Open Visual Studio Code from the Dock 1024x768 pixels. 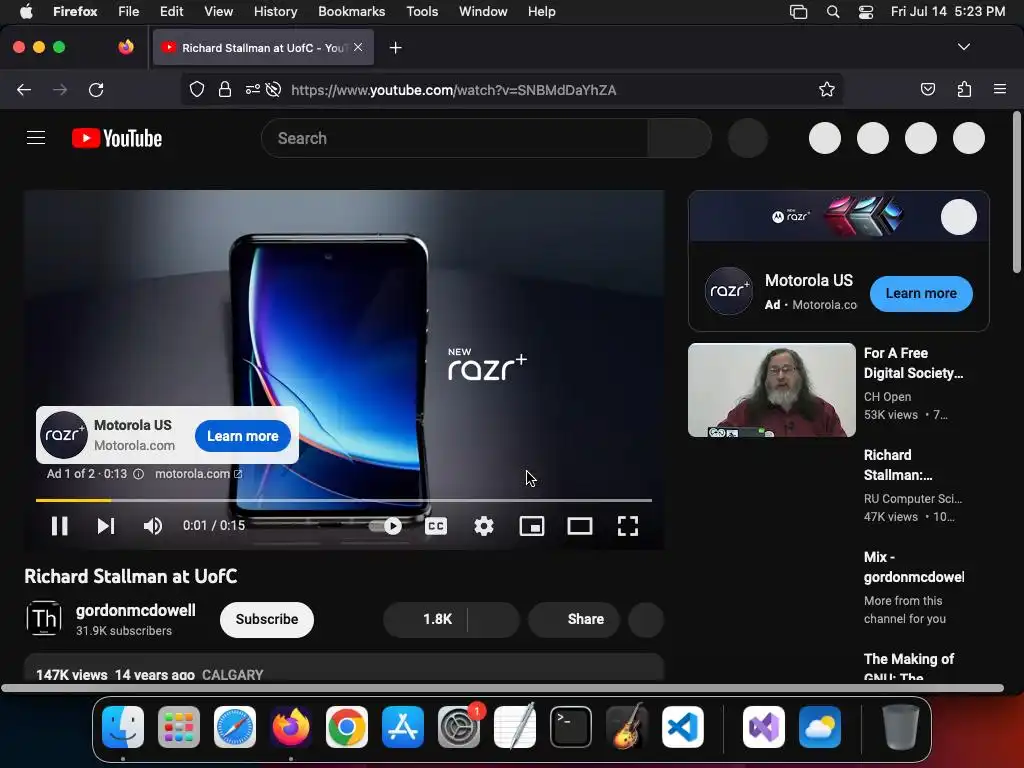[682, 727]
